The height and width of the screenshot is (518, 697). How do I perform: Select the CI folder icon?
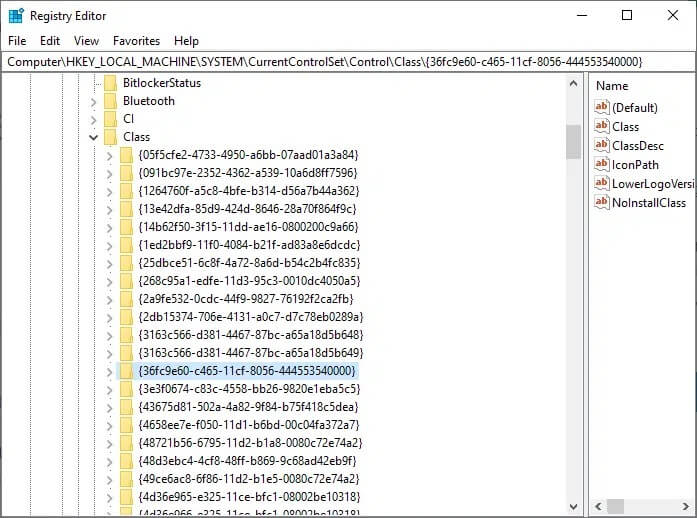(x=110, y=119)
